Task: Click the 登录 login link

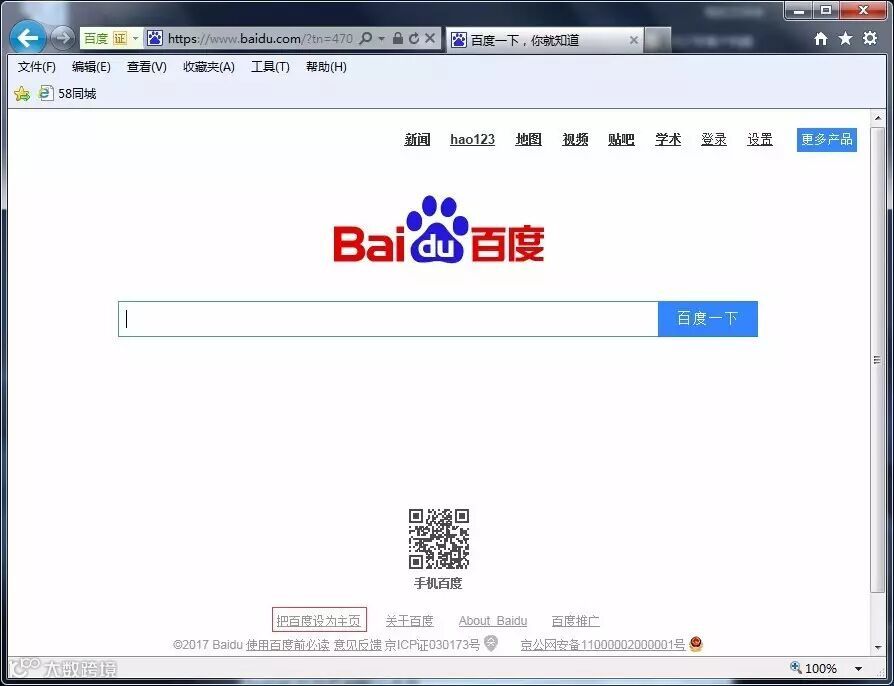Action: point(714,139)
